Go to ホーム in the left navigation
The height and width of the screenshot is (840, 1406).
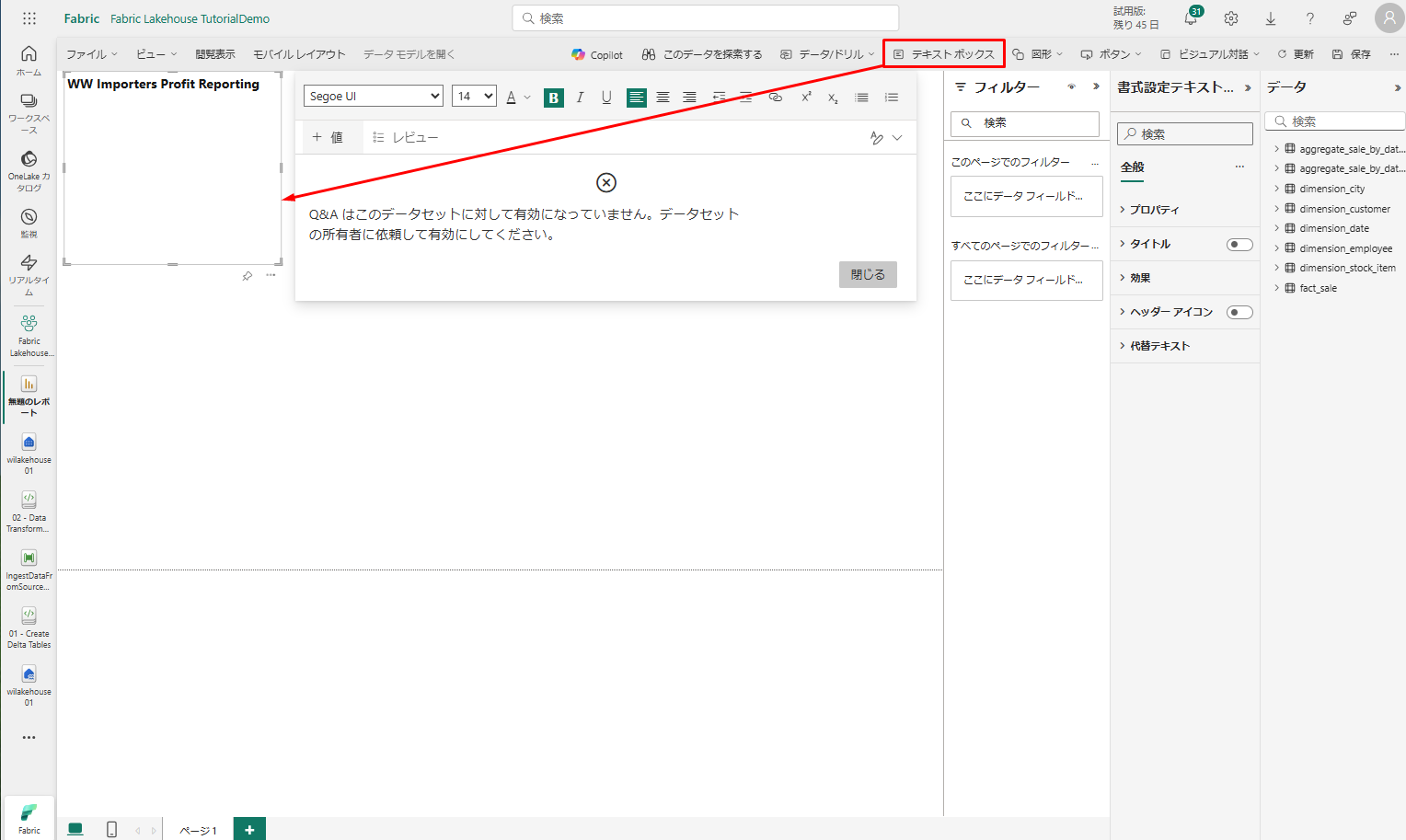(29, 60)
